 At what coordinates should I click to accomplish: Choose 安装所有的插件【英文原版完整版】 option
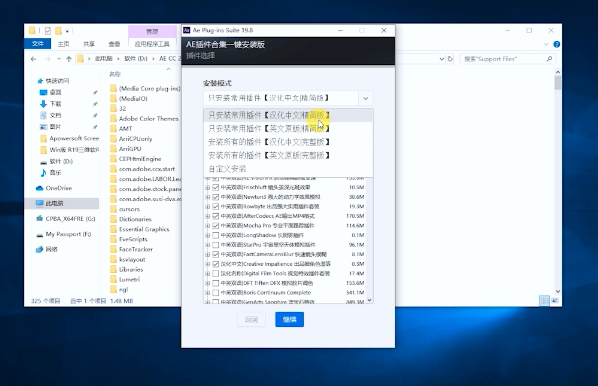pyautogui.click(x=288, y=155)
